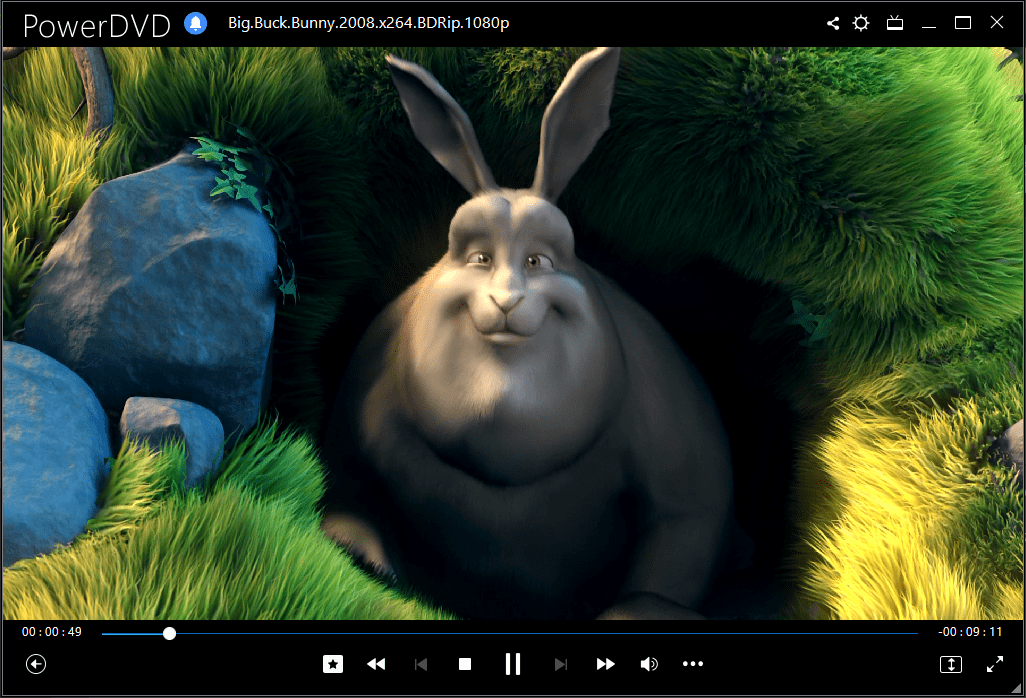Screen dimensions: 1026x698
Task: Maximize the PowerDVD window
Action: pyautogui.click(x=963, y=23)
